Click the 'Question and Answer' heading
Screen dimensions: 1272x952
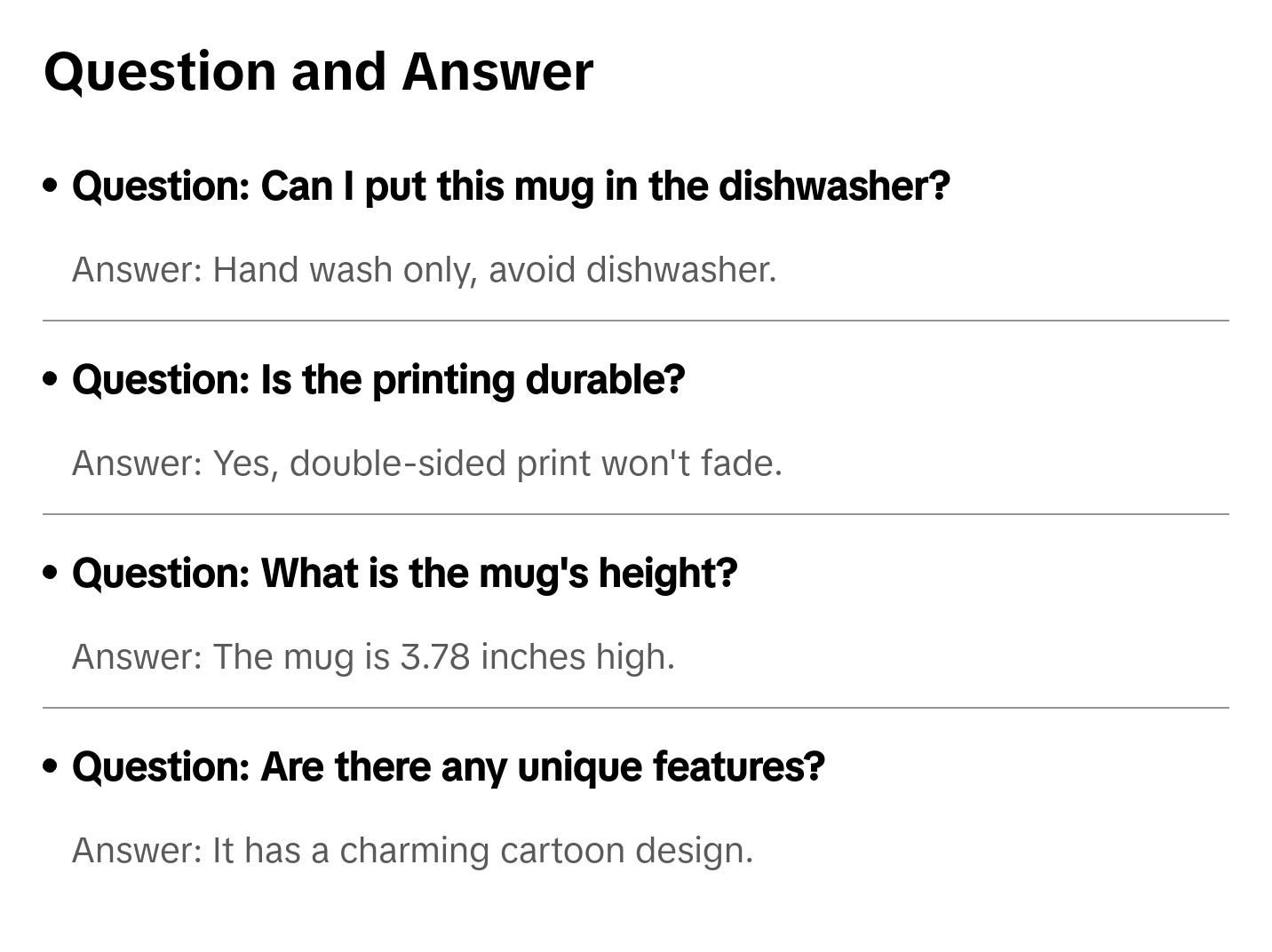318,72
